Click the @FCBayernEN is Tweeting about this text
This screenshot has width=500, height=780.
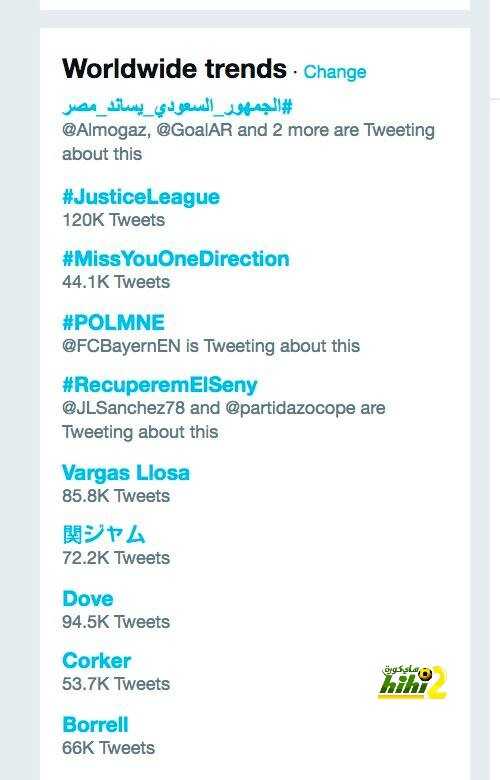click(x=211, y=346)
